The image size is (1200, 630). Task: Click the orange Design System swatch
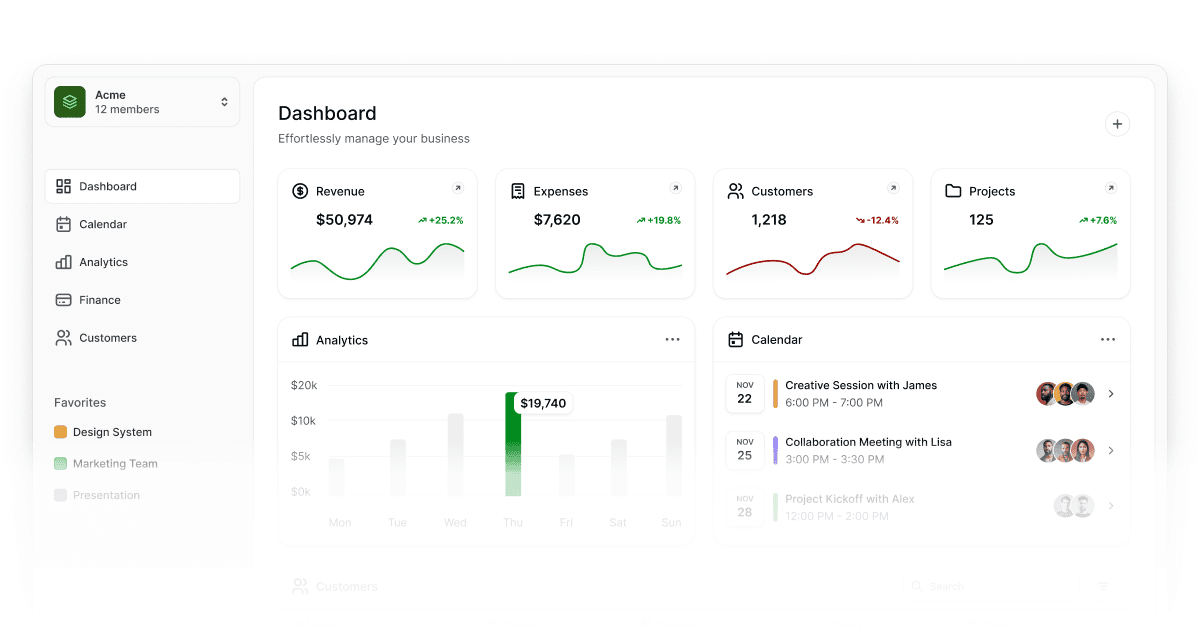click(x=62, y=431)
